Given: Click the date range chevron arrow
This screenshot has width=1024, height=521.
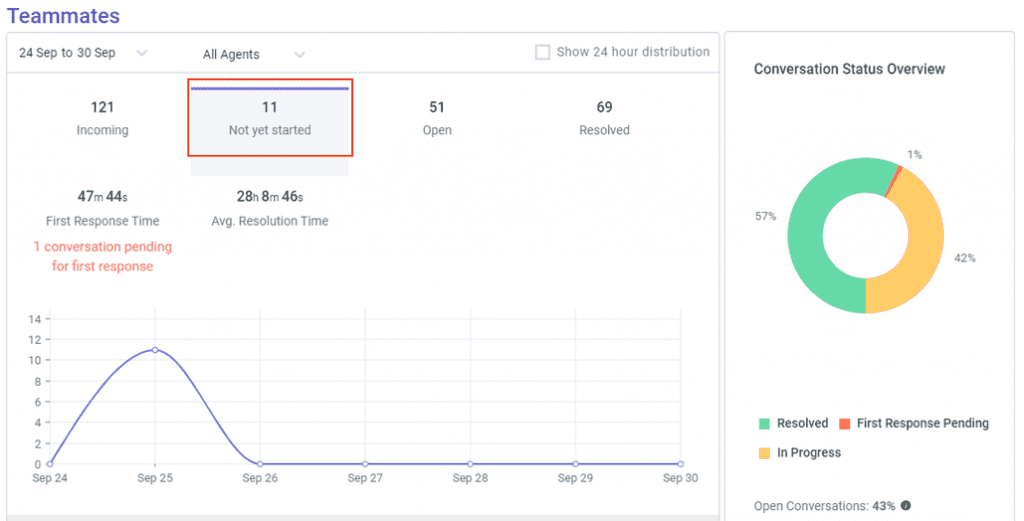Looking at the screenshot, I should [142, 54].
